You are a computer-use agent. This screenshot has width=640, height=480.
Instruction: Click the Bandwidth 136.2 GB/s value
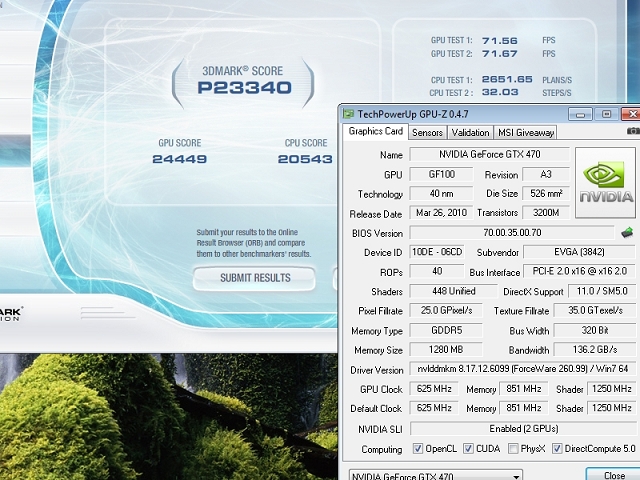595,349
